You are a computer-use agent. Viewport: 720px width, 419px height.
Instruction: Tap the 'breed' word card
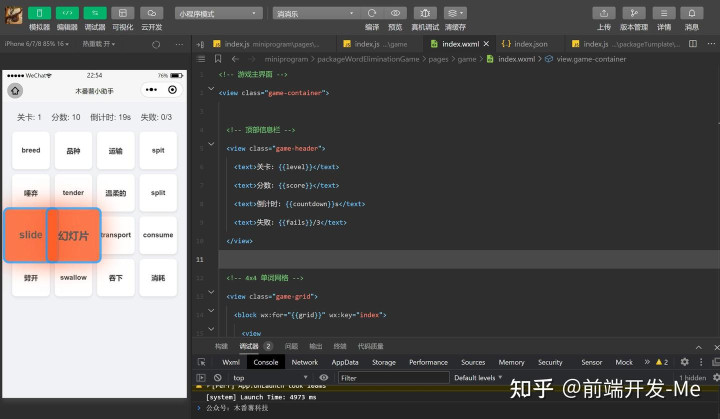31,151
